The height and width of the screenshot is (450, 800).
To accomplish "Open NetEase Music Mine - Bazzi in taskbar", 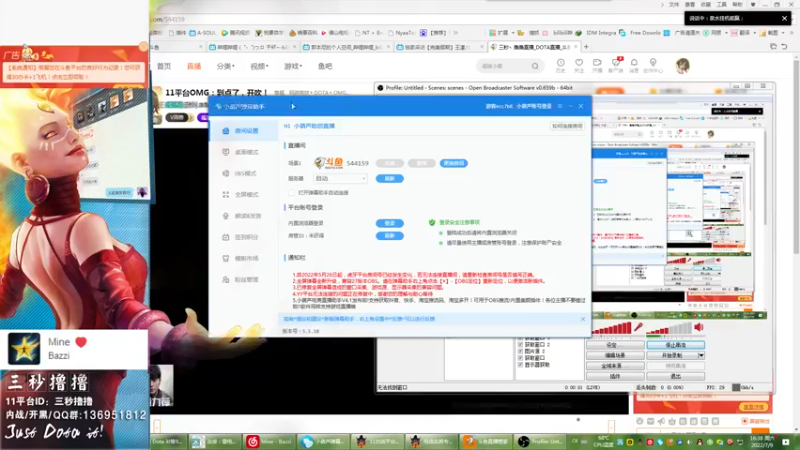I will [x=269, y=441].
